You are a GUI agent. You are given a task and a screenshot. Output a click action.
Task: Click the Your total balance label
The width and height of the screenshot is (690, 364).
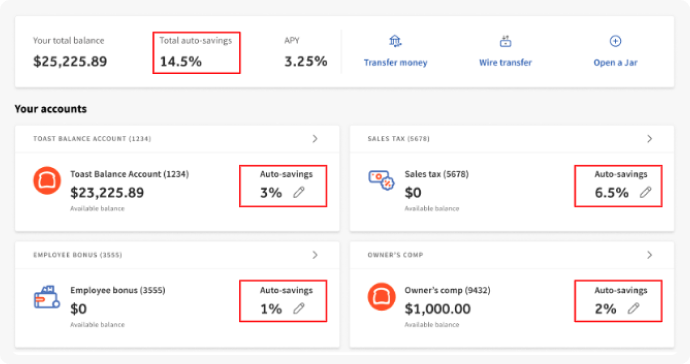pos(69,40)
